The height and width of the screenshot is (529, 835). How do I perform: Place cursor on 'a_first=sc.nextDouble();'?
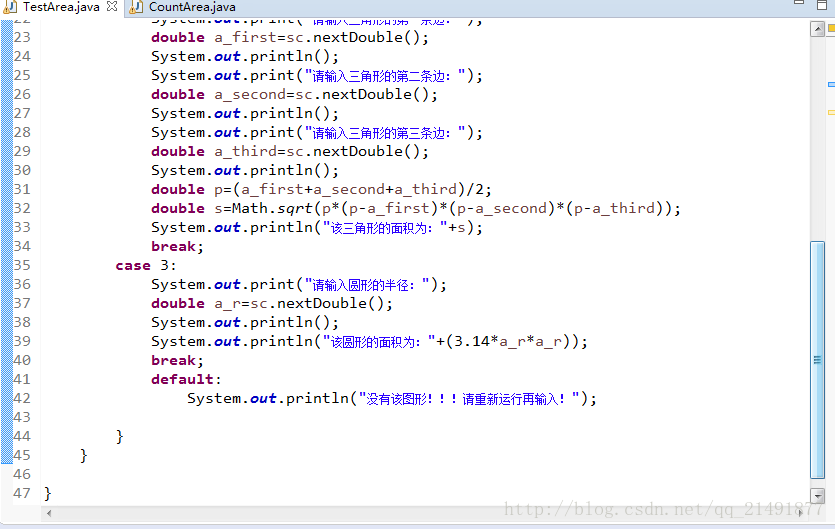coord(321,38)
